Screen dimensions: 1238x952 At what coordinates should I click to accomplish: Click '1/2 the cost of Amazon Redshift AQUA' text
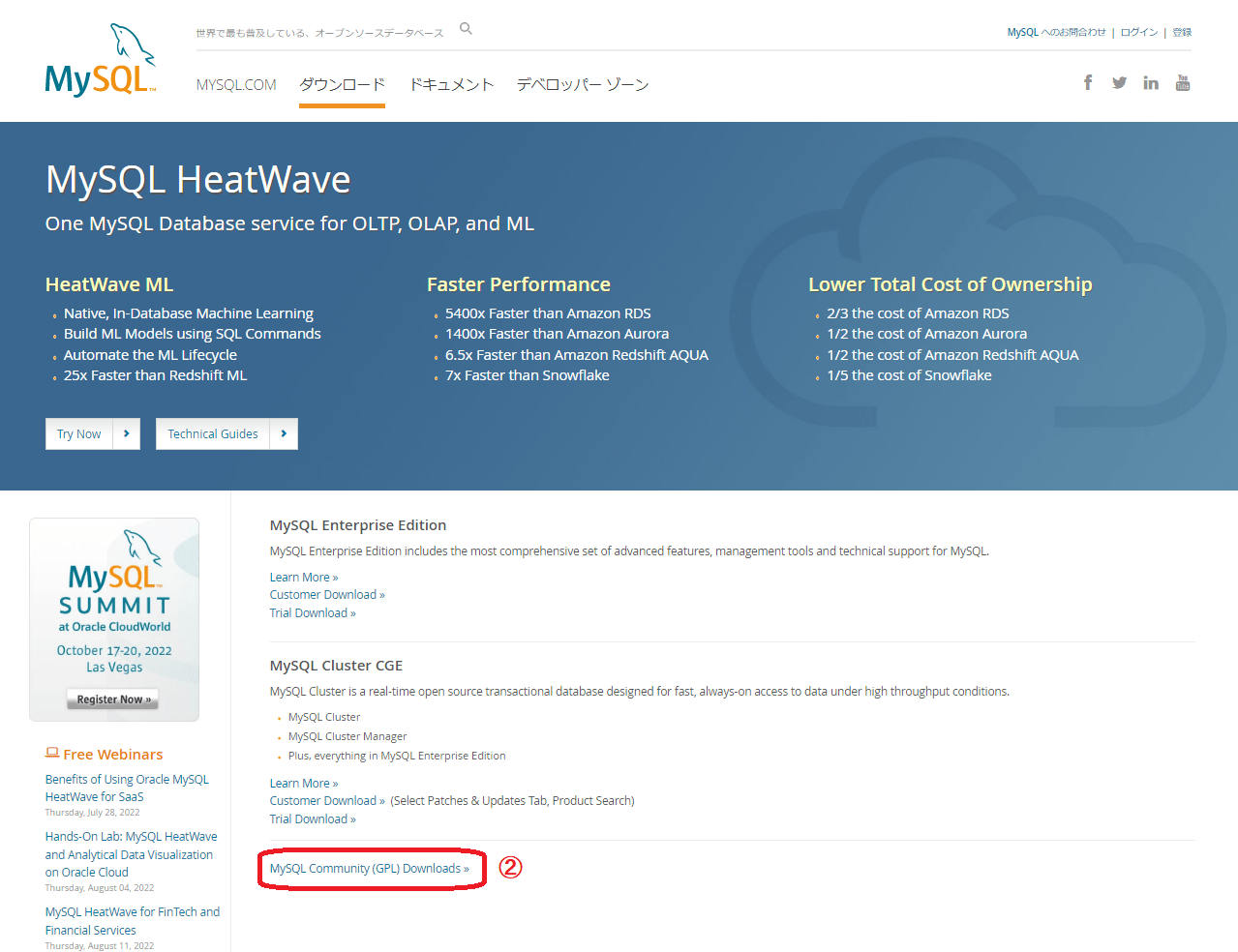tap(952, 355)
